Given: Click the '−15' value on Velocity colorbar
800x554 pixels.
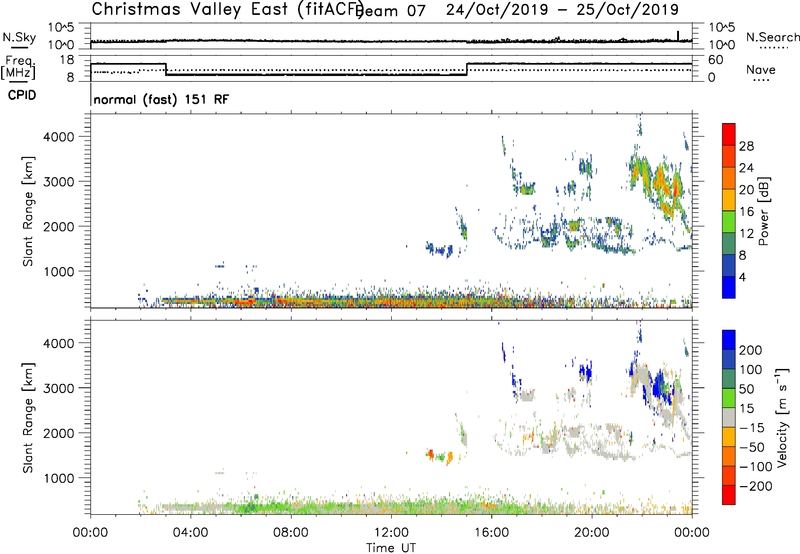Looking at the screenshot, I should (751, 428).
